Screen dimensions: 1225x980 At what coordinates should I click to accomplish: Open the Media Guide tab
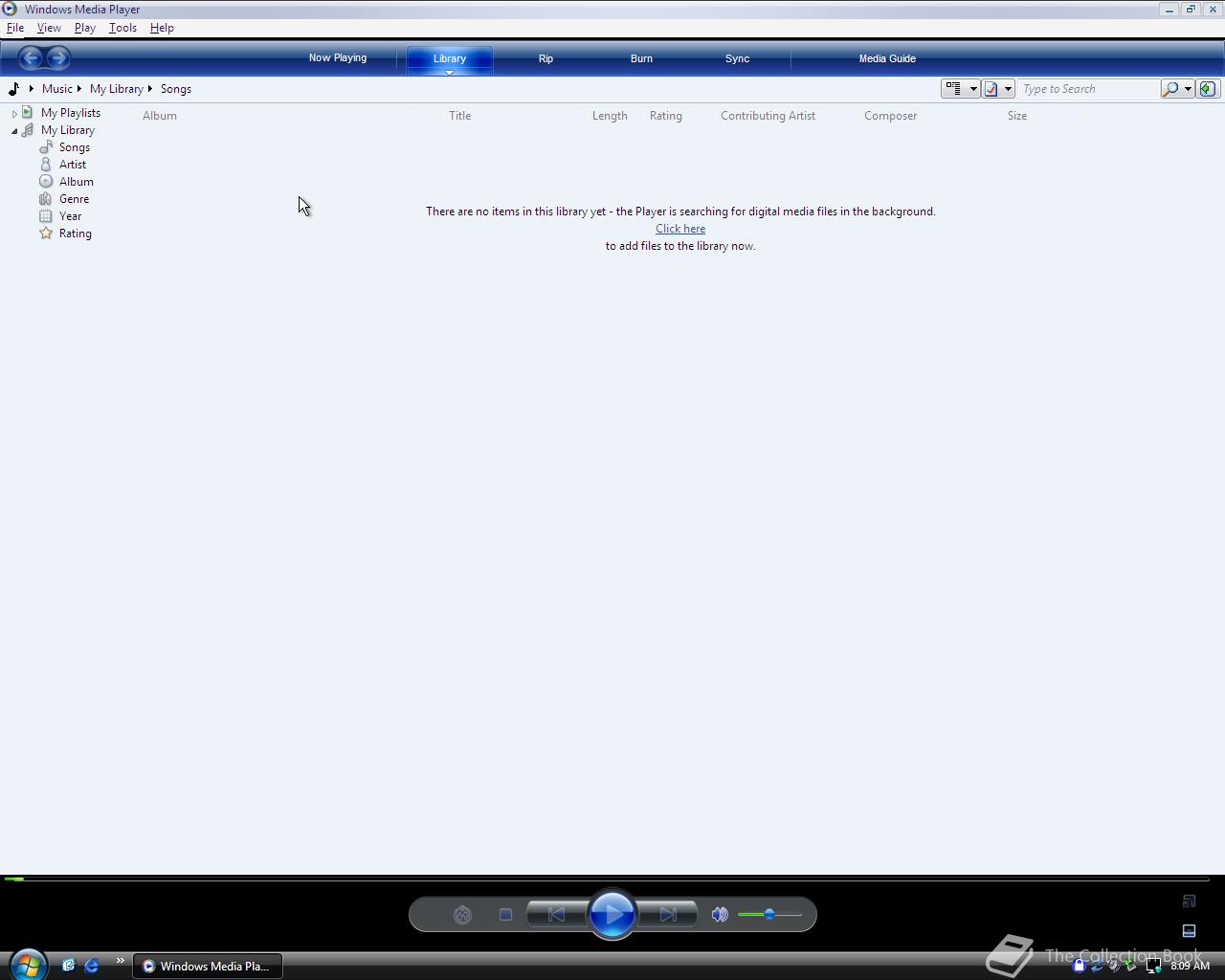[887, 58]
